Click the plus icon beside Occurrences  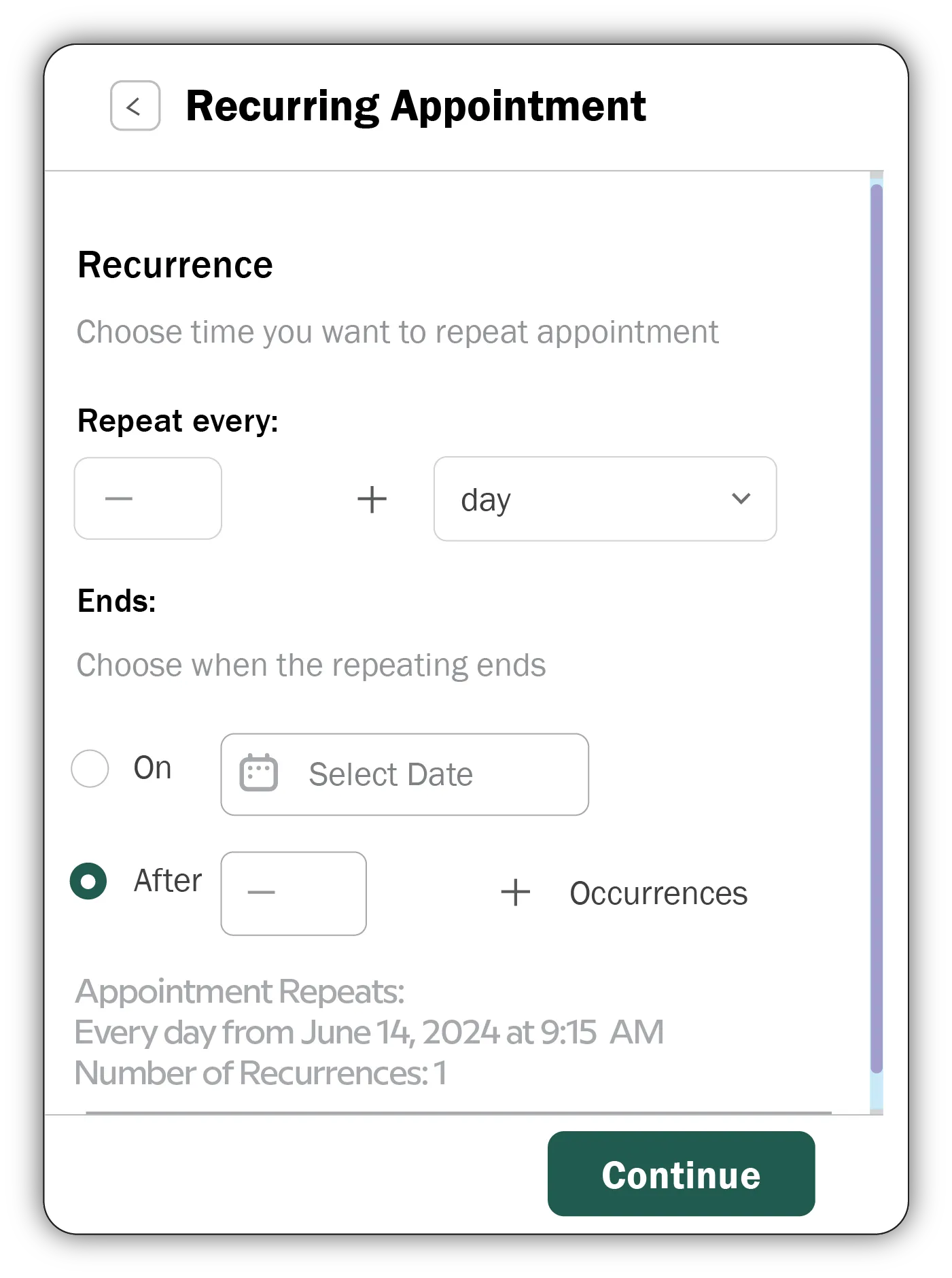[x=514, y=891]
